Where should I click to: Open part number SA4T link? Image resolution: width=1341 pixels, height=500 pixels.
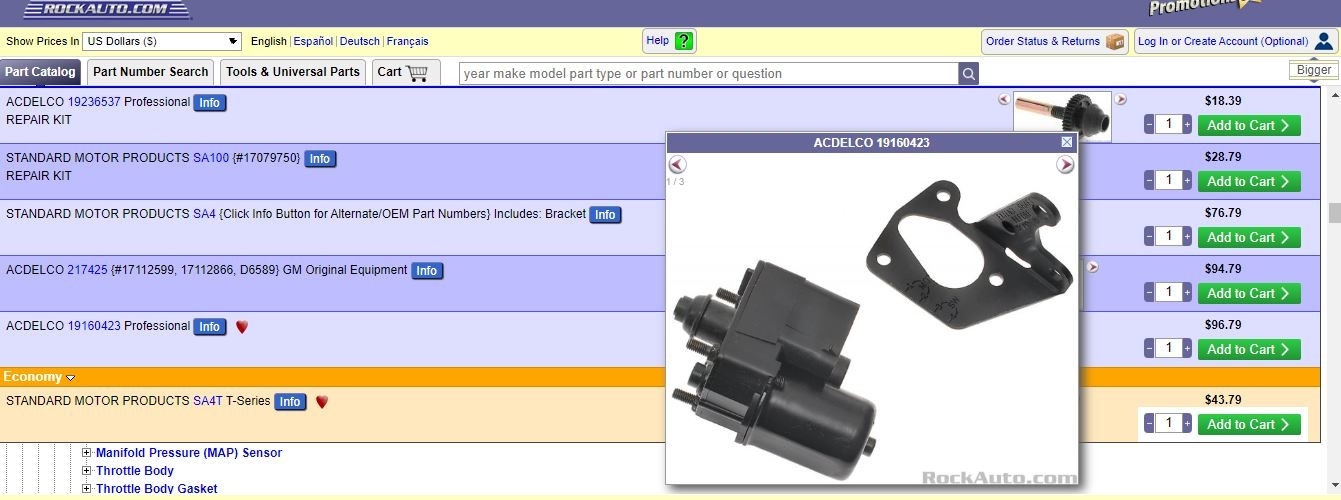(208, 401)
